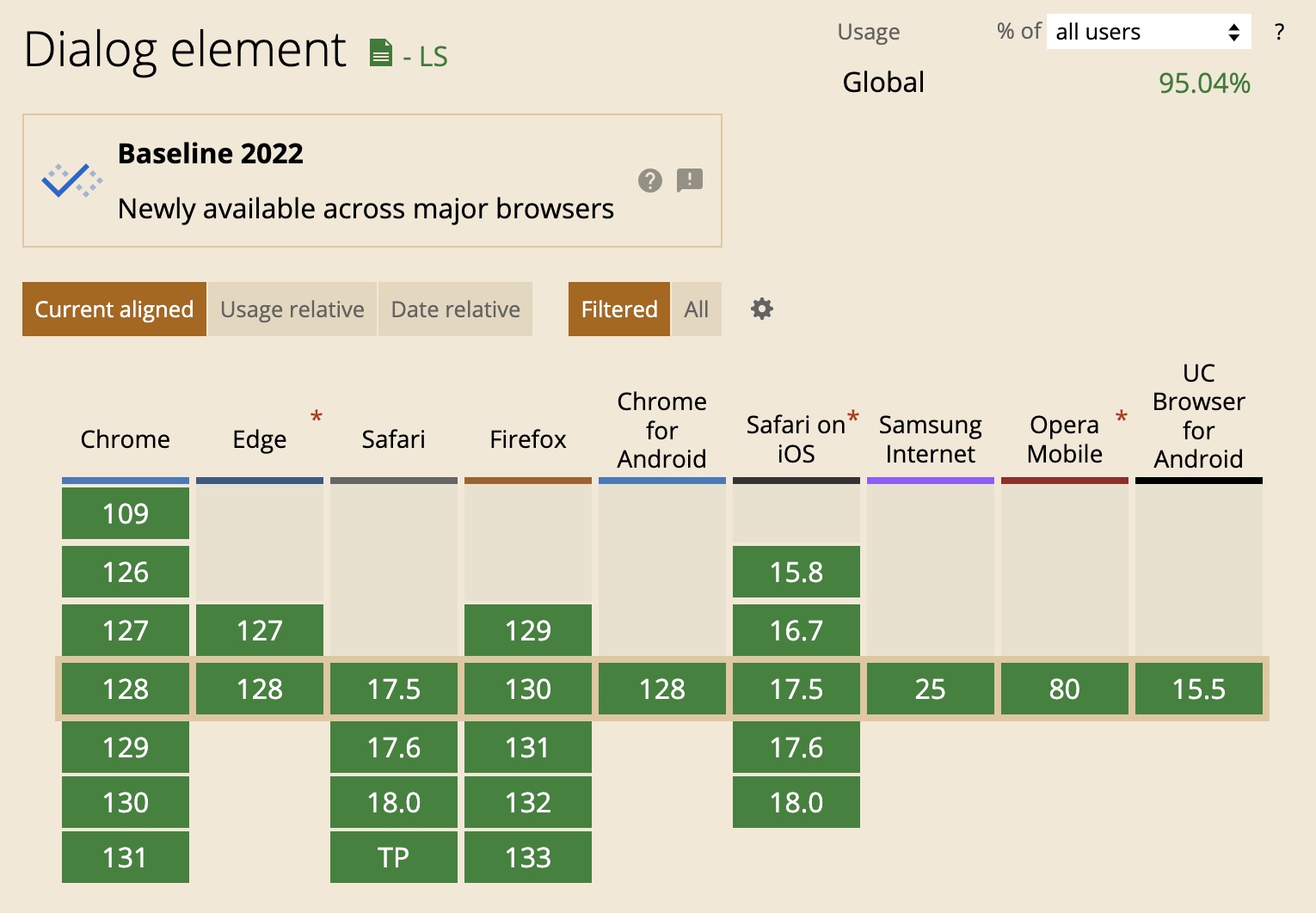Click the Baseline feedback speech bubble icon
Screen dimensions: 1316x913
[690, 181]
